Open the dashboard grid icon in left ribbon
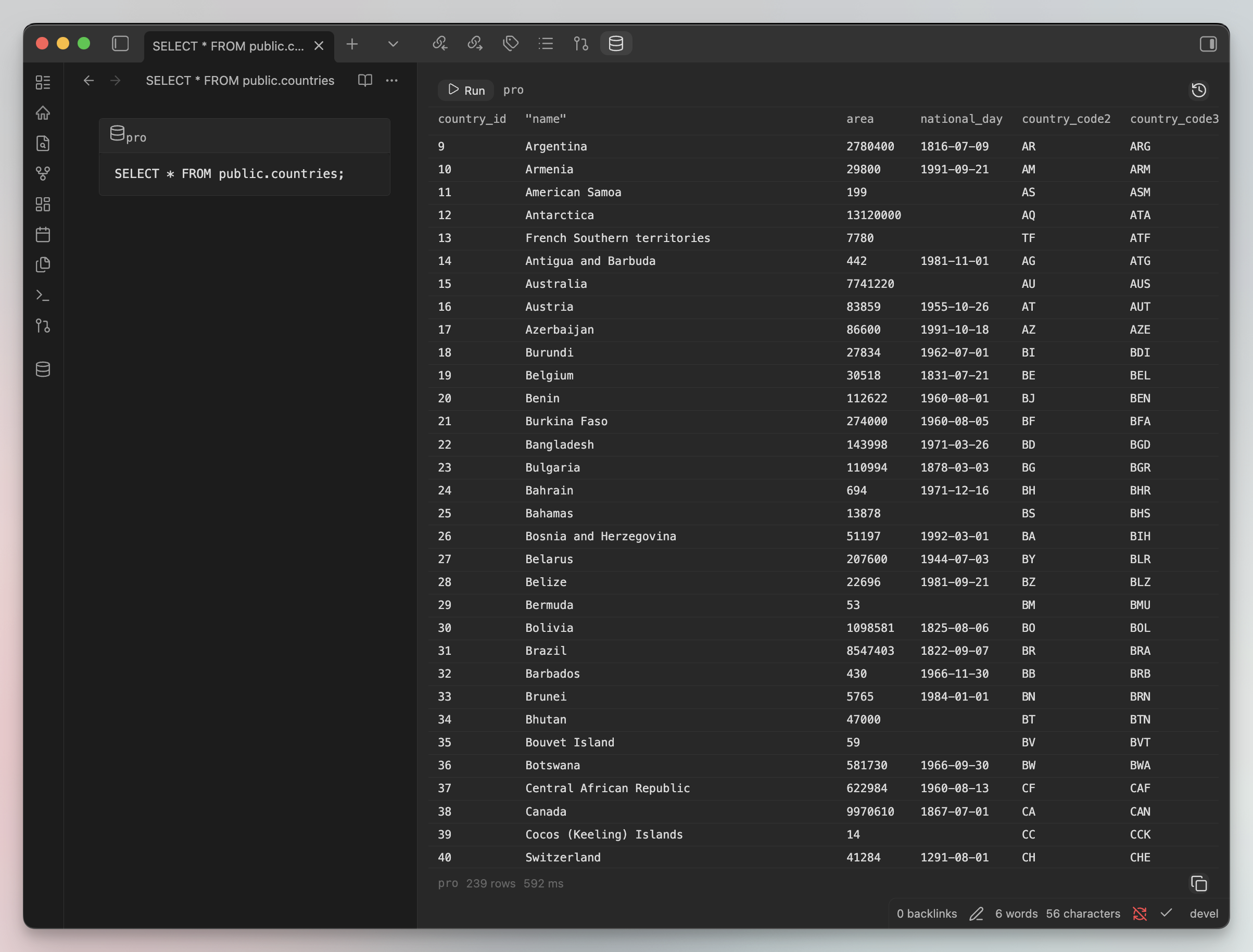1253x952 pixels. [x=43, y=82]
